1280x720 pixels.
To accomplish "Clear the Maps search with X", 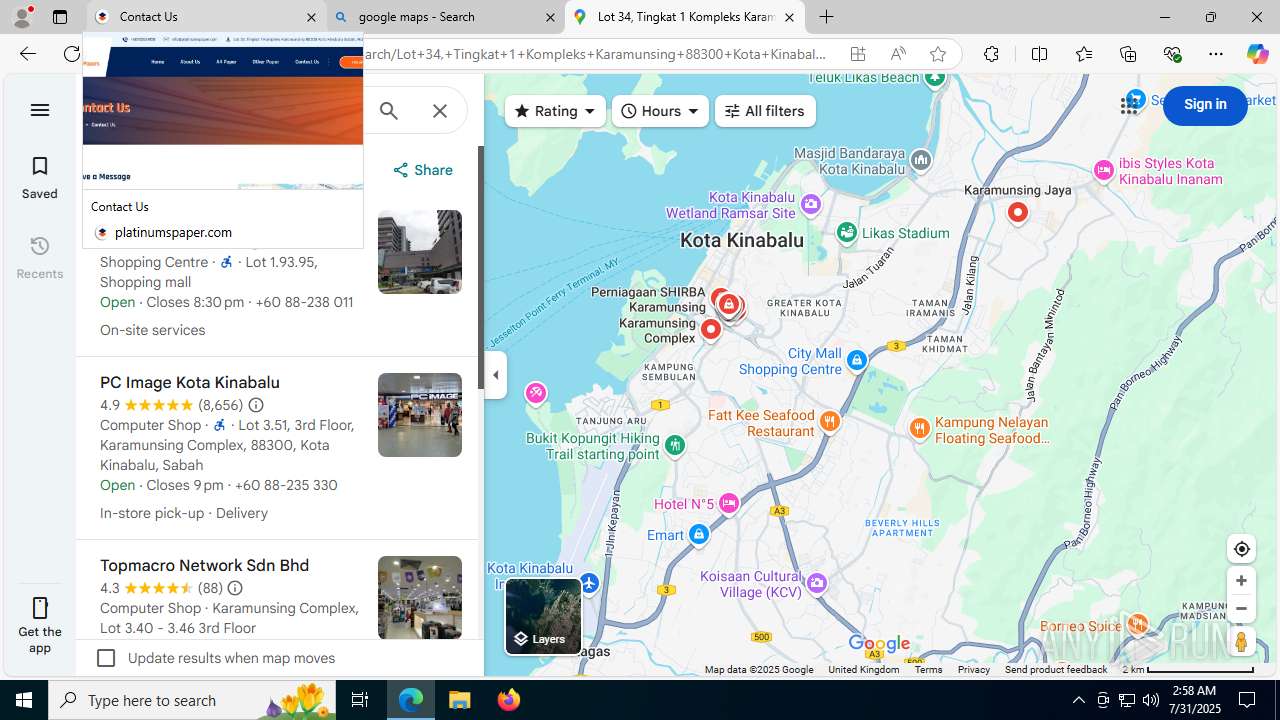I will click(440, 111).
